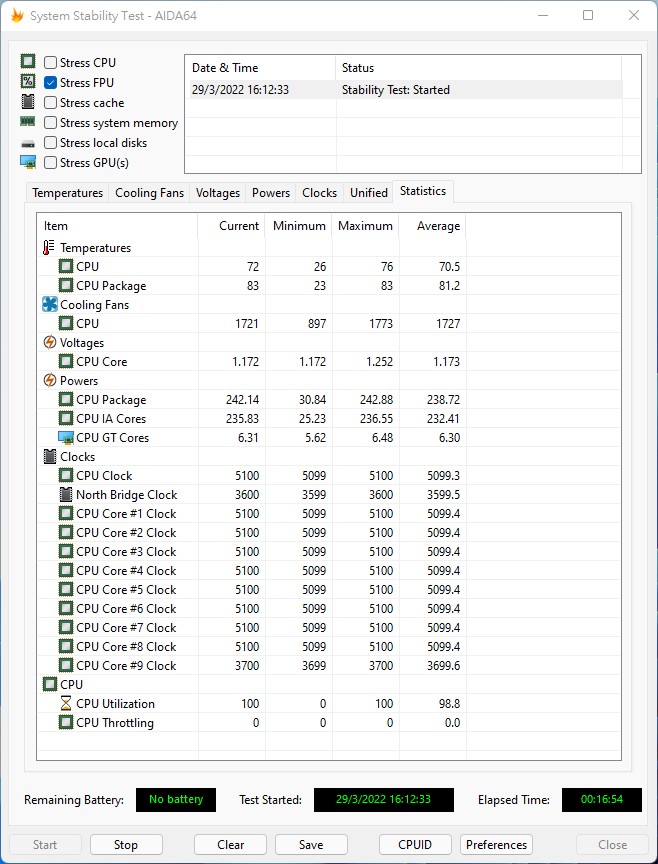This screenshot has height=864, width=658.
Task: Click the cache chip icon beside Stress cache
Action: [28, 102]
